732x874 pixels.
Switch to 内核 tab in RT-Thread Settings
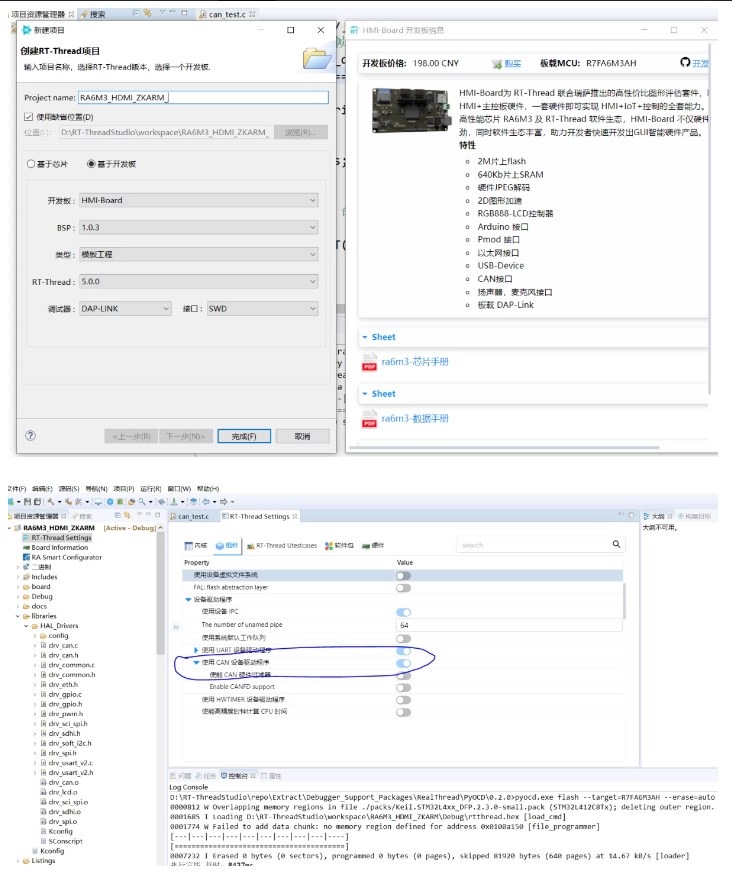point(196,545)
